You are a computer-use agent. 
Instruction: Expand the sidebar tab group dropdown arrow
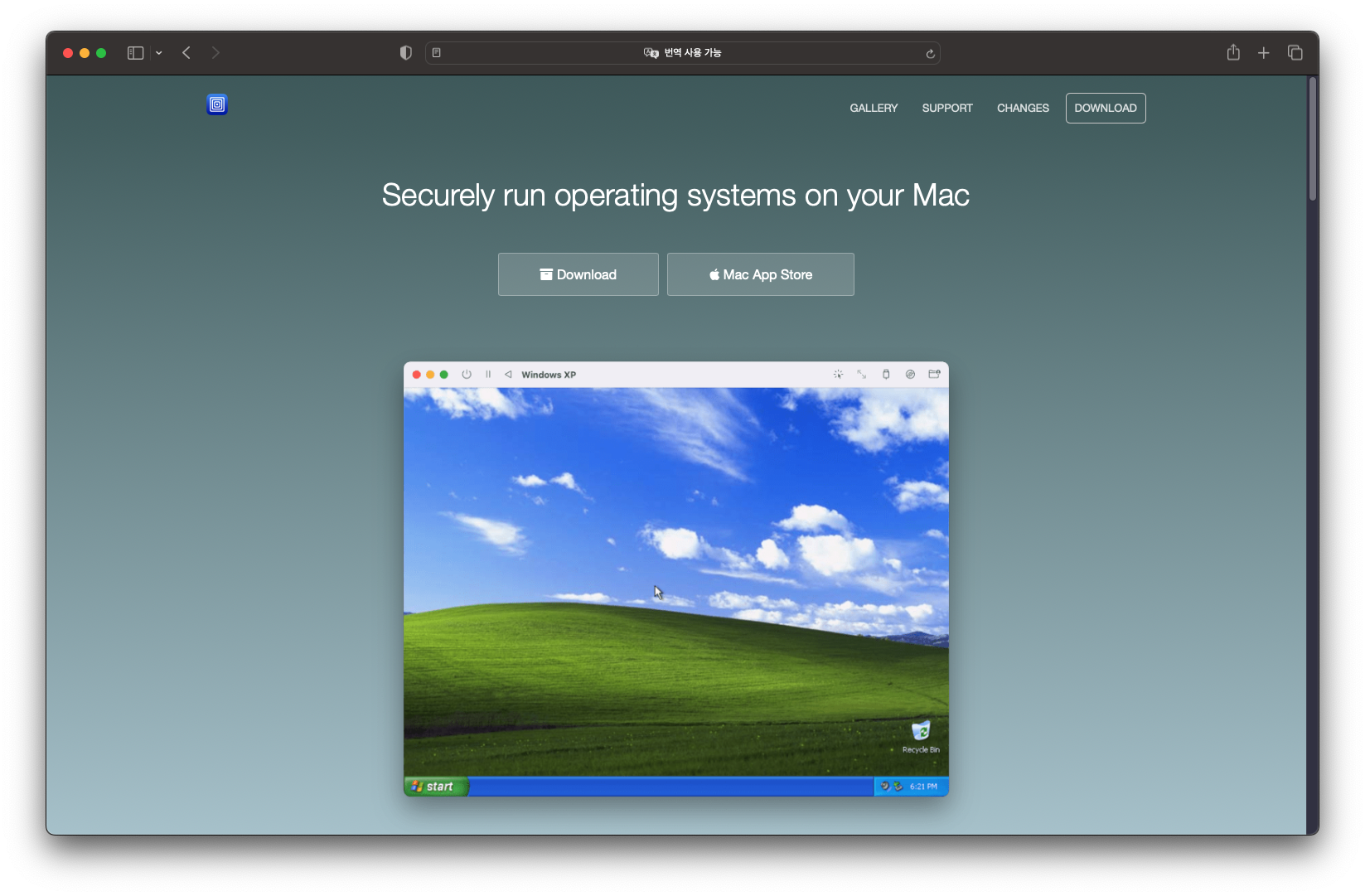tap(159, 53)
